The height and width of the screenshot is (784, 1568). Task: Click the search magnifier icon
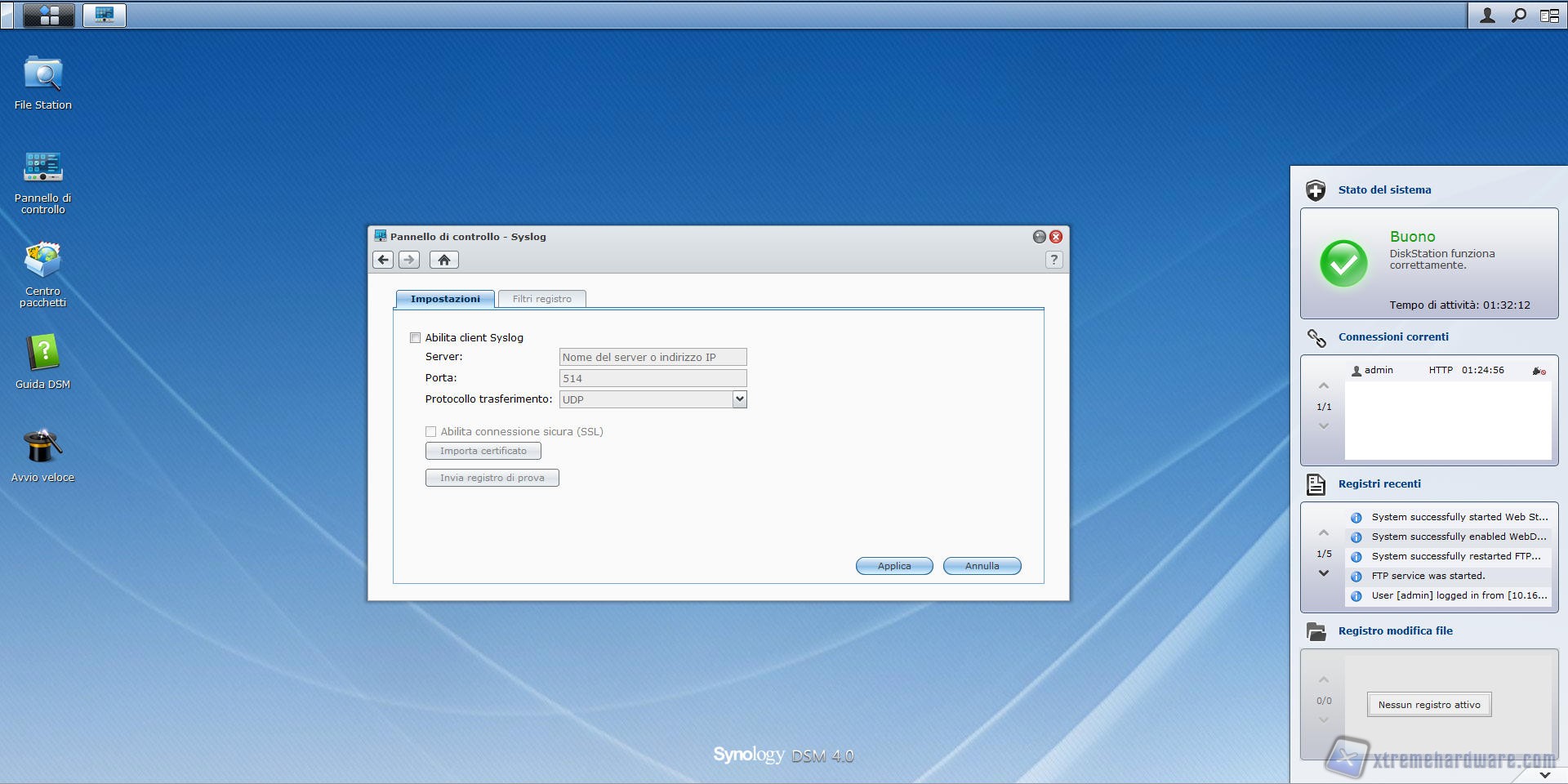click(1518, 15)
